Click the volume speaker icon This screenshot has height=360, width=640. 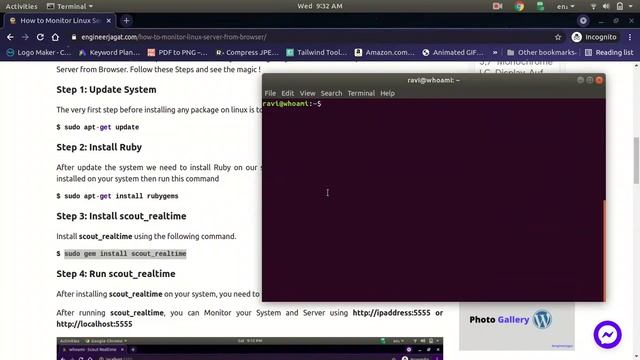606,6
